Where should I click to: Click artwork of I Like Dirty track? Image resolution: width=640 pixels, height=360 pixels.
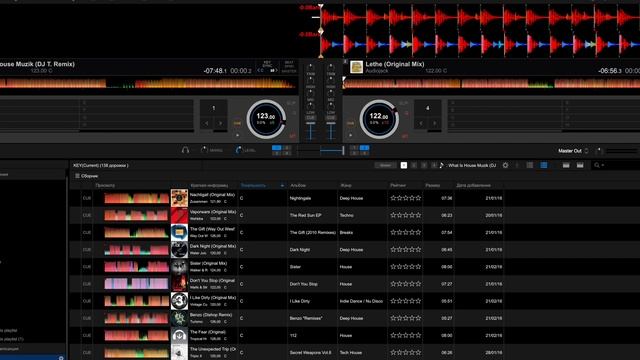click(179, 301)
